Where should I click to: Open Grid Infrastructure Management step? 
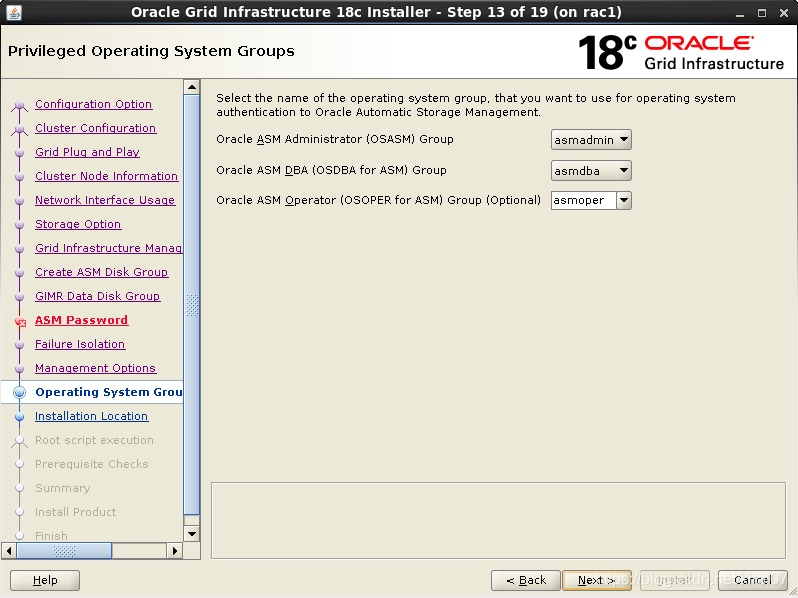click(x=108, y=248)
